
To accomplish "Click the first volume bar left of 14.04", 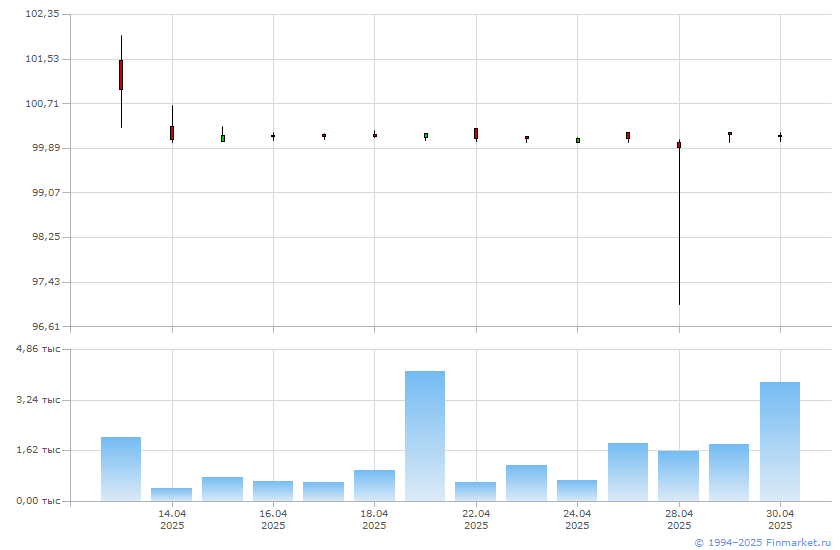I will coord(121,469).
